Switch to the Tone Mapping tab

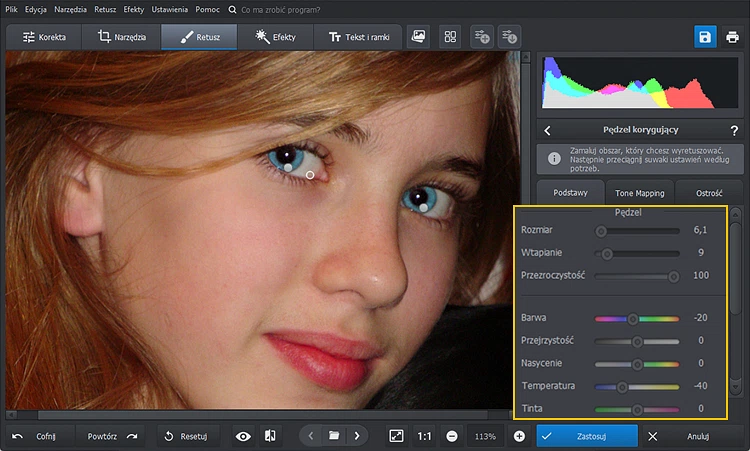[x=640, y=193]
